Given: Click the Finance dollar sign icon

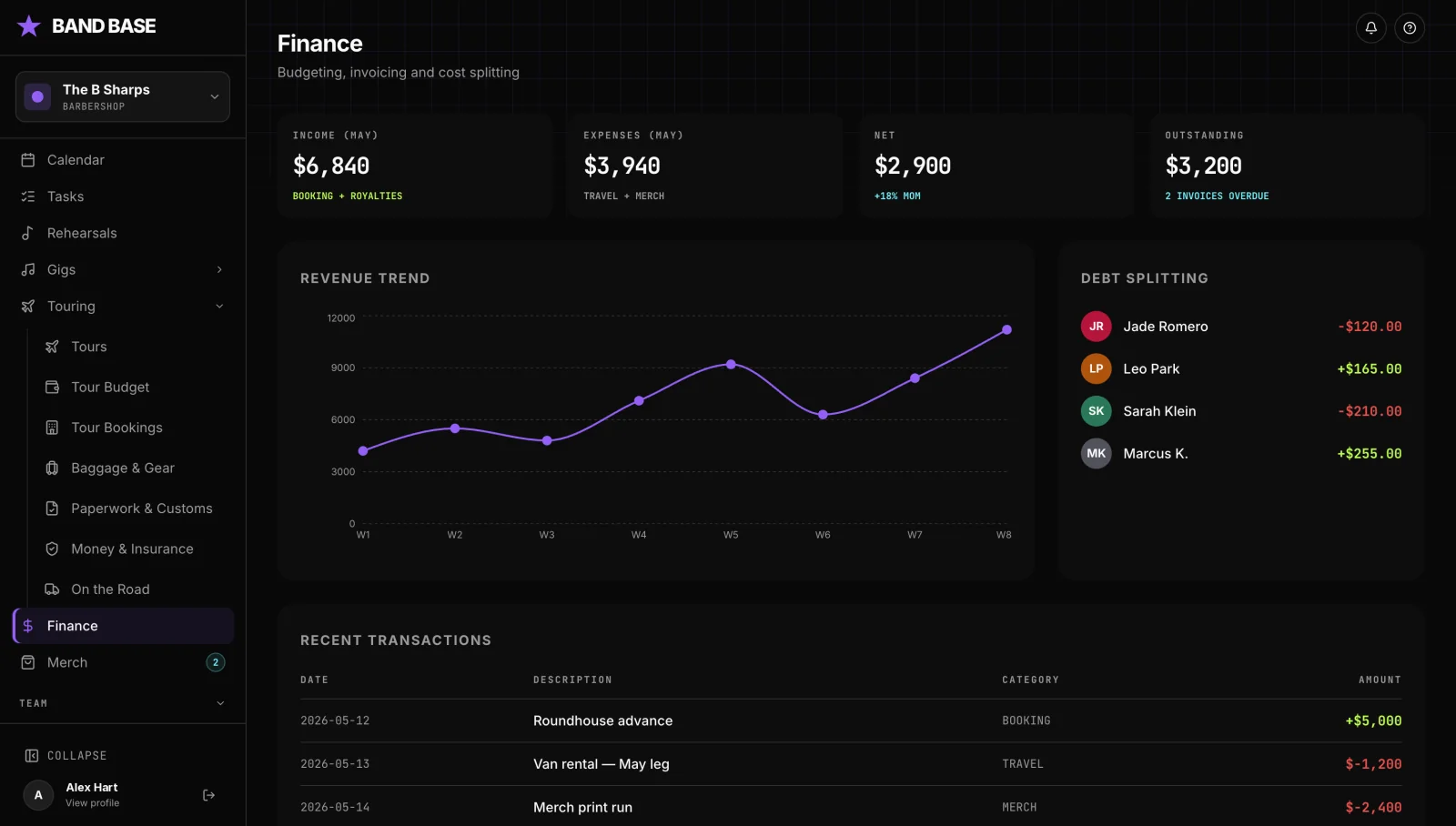Looking at the screenshot, I should click(28, 626).
